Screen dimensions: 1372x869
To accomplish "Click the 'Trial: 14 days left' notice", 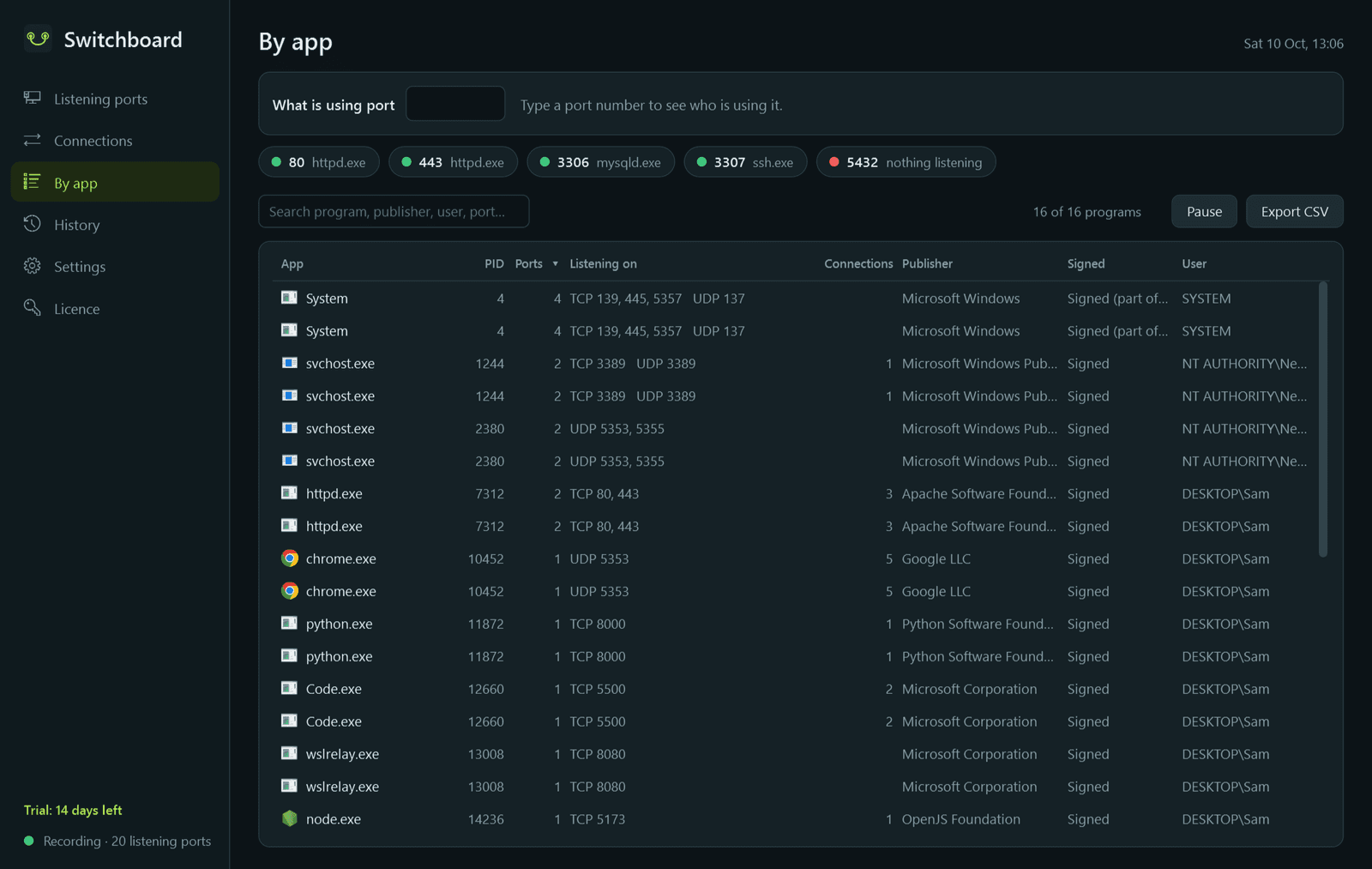I will 73,810.
